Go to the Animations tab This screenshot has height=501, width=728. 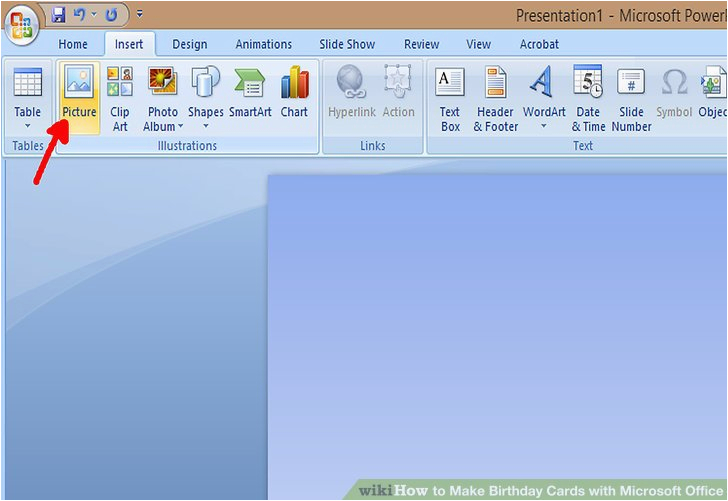tap(264, 44)
